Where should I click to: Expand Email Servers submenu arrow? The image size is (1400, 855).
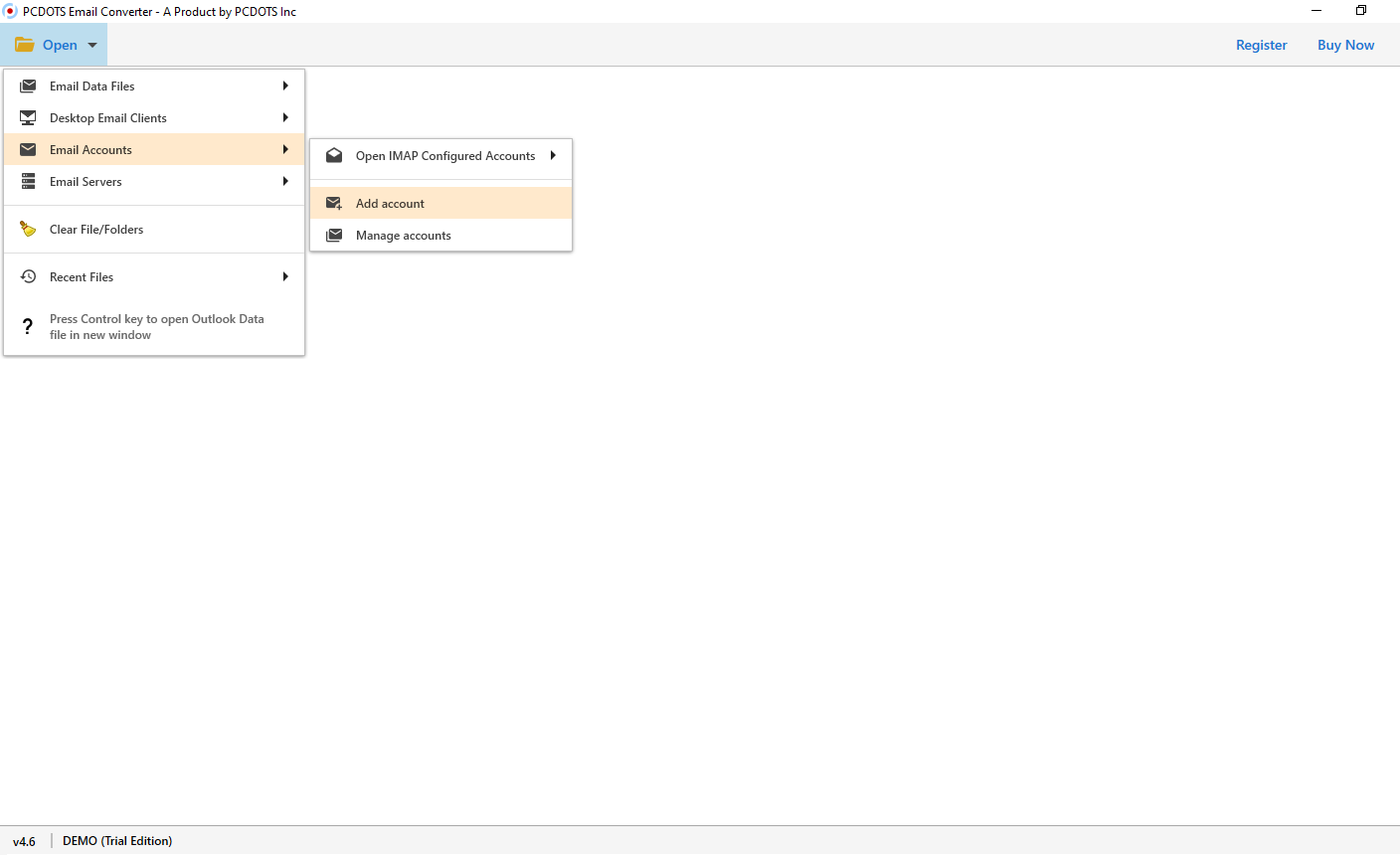(x=285, y=182)
